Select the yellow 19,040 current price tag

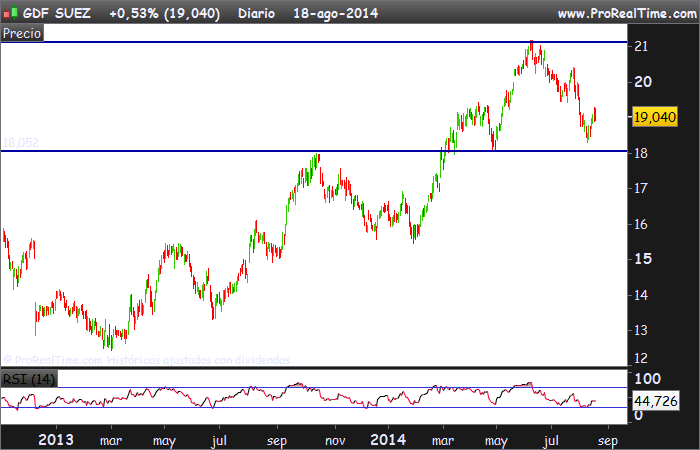coord(655,117)
